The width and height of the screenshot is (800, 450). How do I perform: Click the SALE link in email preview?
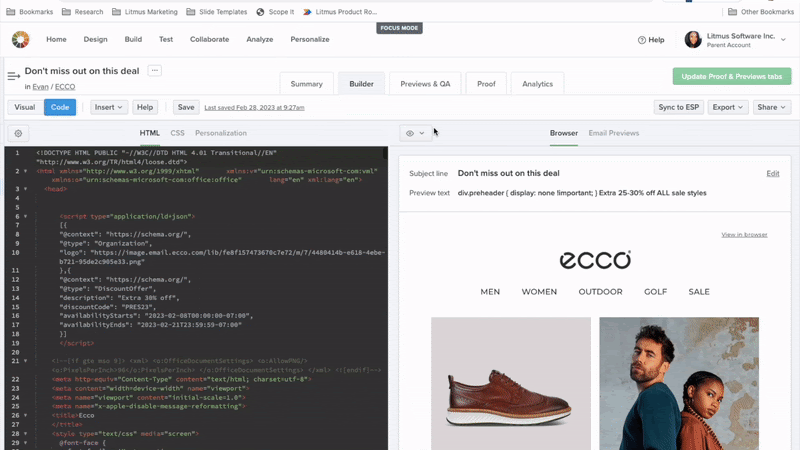tap(698, 292)
